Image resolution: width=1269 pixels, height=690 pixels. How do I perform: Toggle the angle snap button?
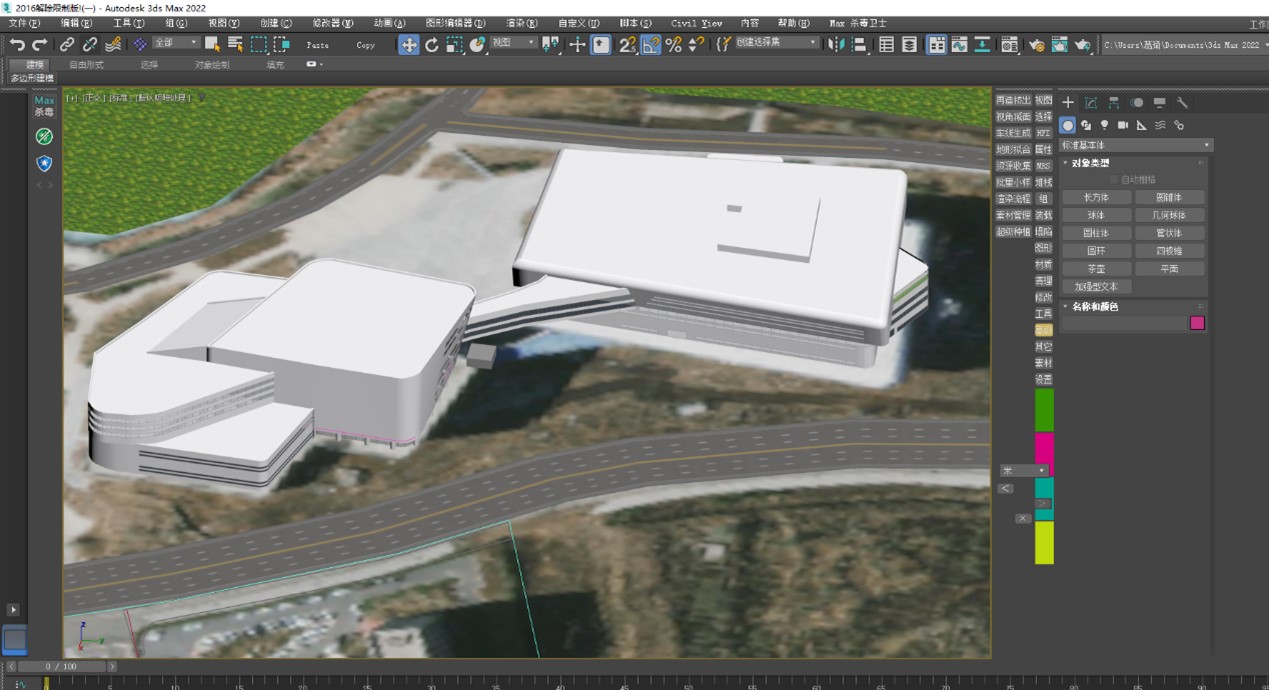(651, 45)
